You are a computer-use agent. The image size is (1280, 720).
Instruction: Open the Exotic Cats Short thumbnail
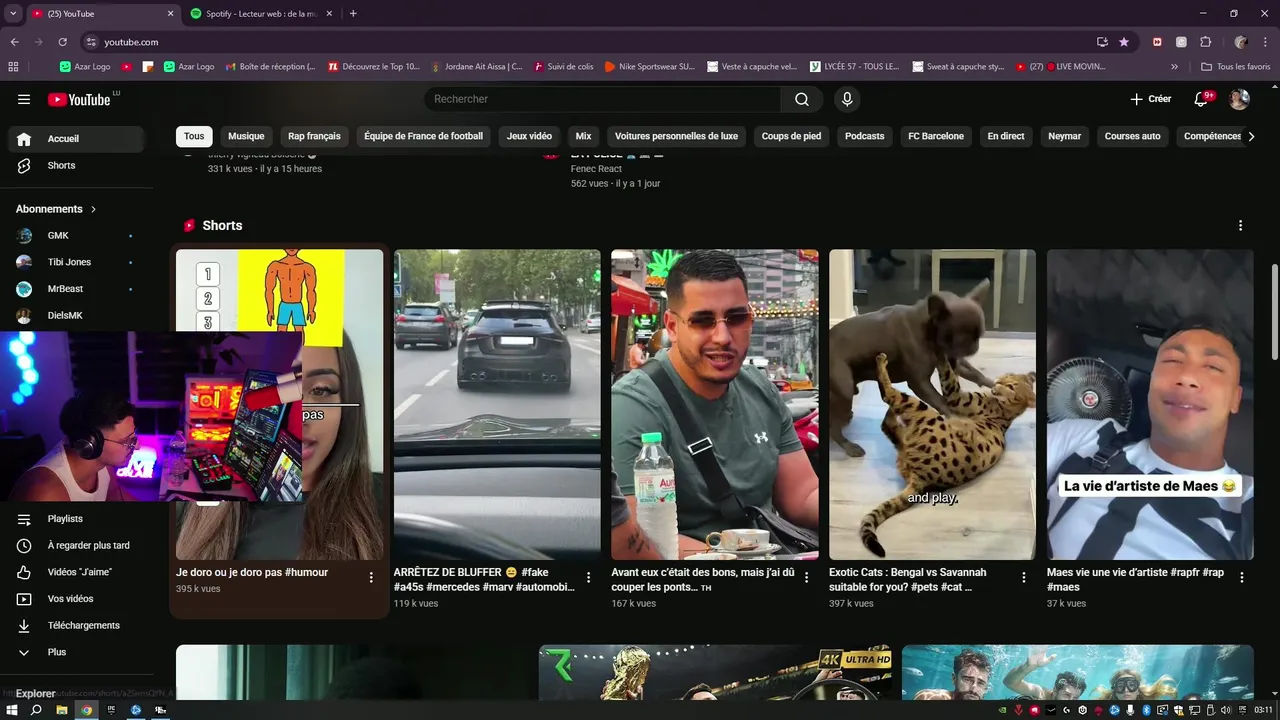click(932, 404)
